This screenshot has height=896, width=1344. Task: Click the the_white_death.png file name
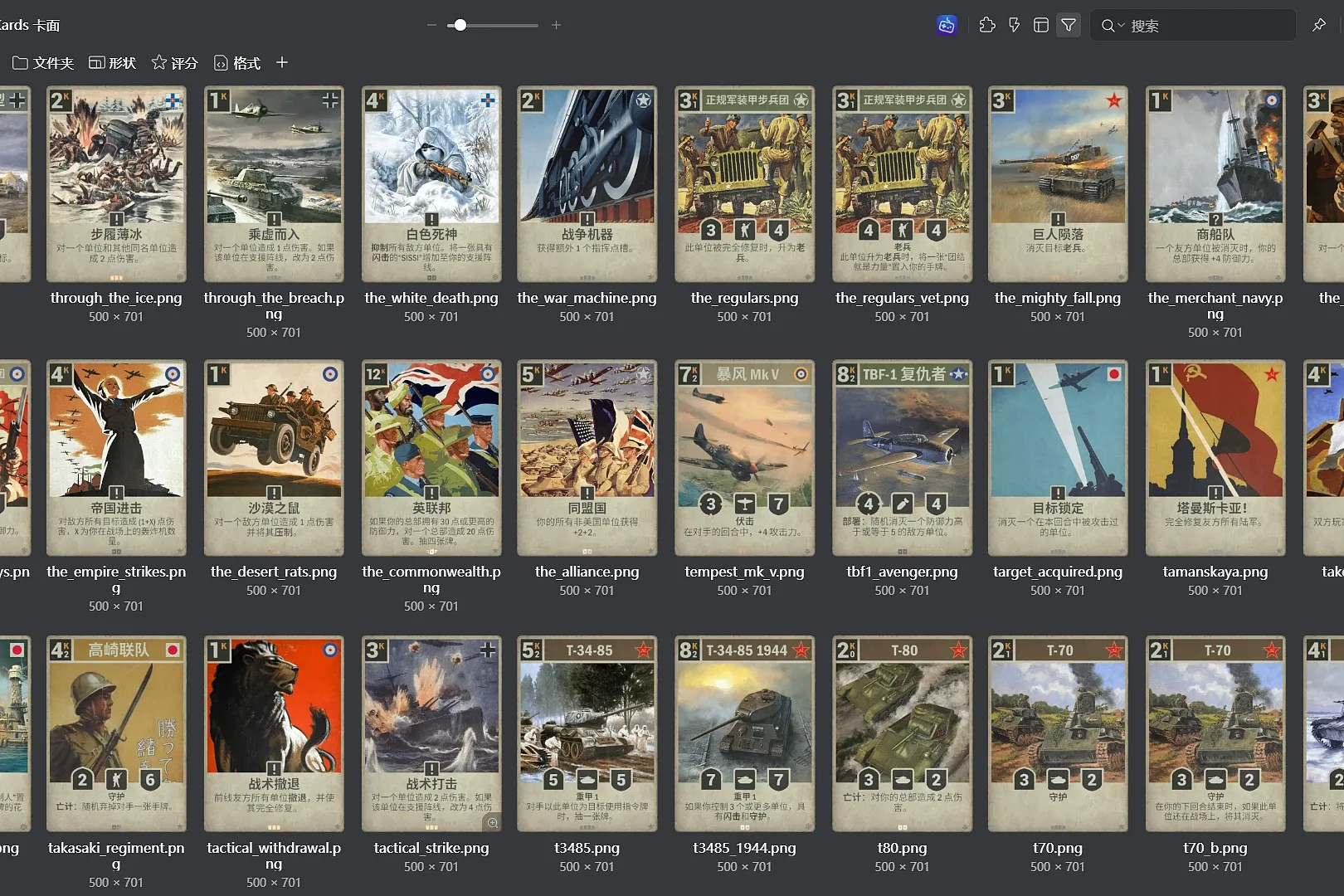(x=431, y=298)
